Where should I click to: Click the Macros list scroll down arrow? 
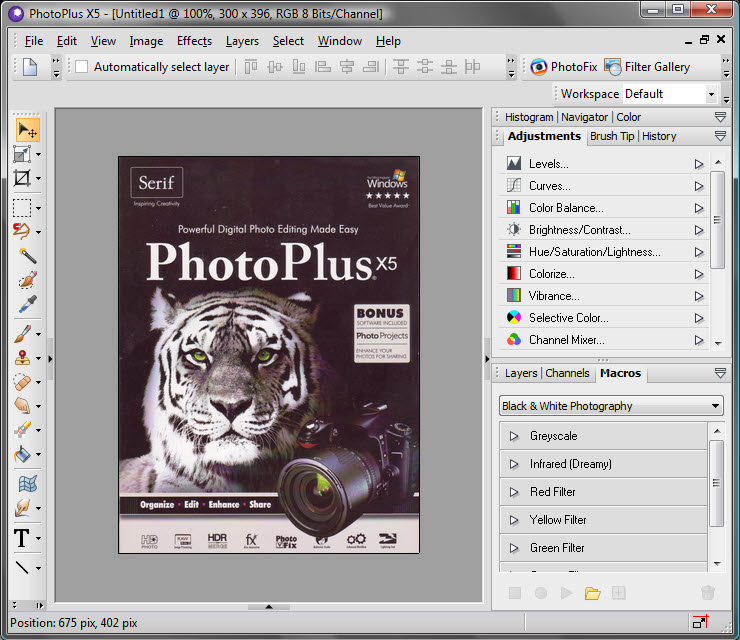(717, 564)
